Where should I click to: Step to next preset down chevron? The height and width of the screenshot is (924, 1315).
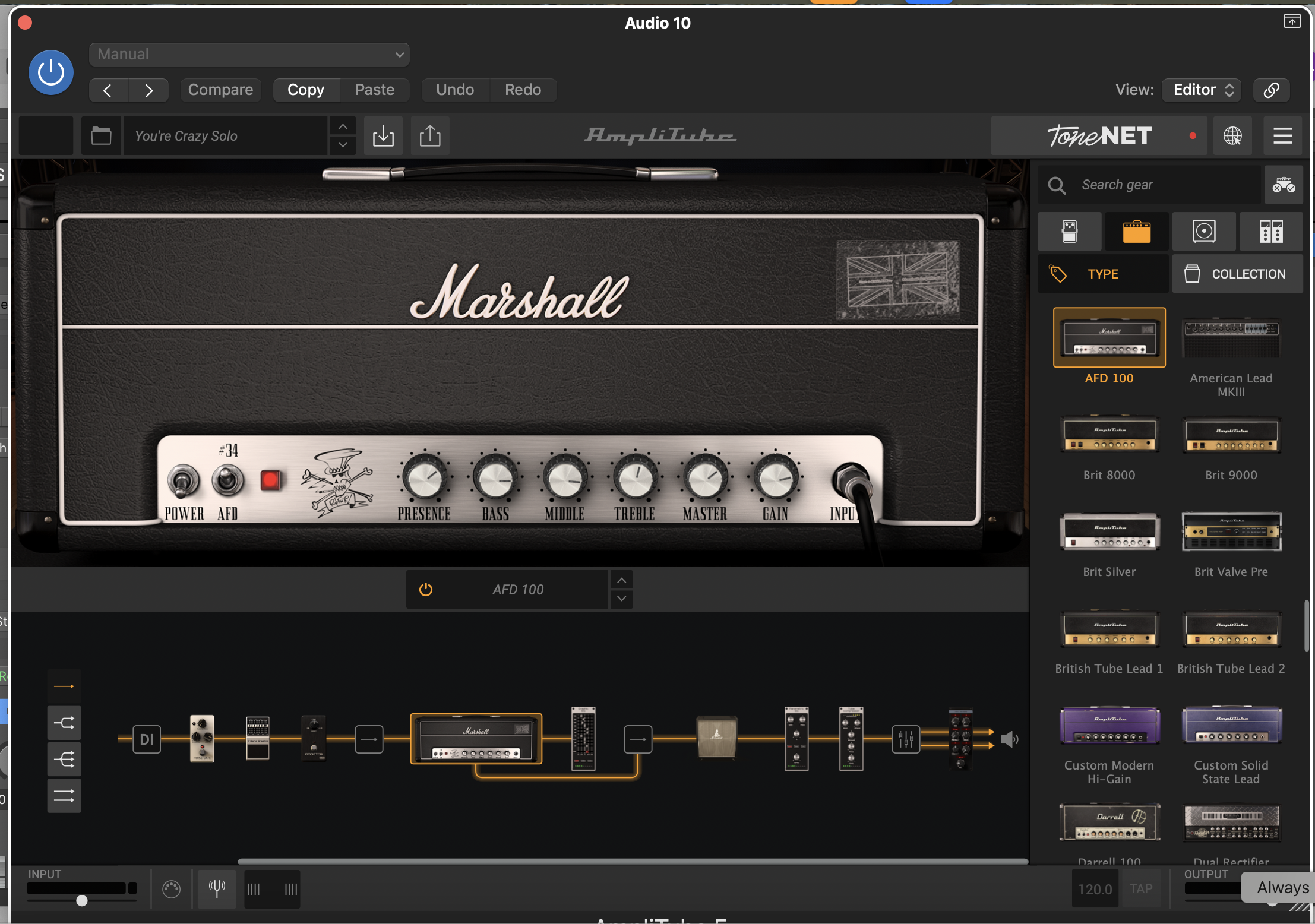point(343,145)
